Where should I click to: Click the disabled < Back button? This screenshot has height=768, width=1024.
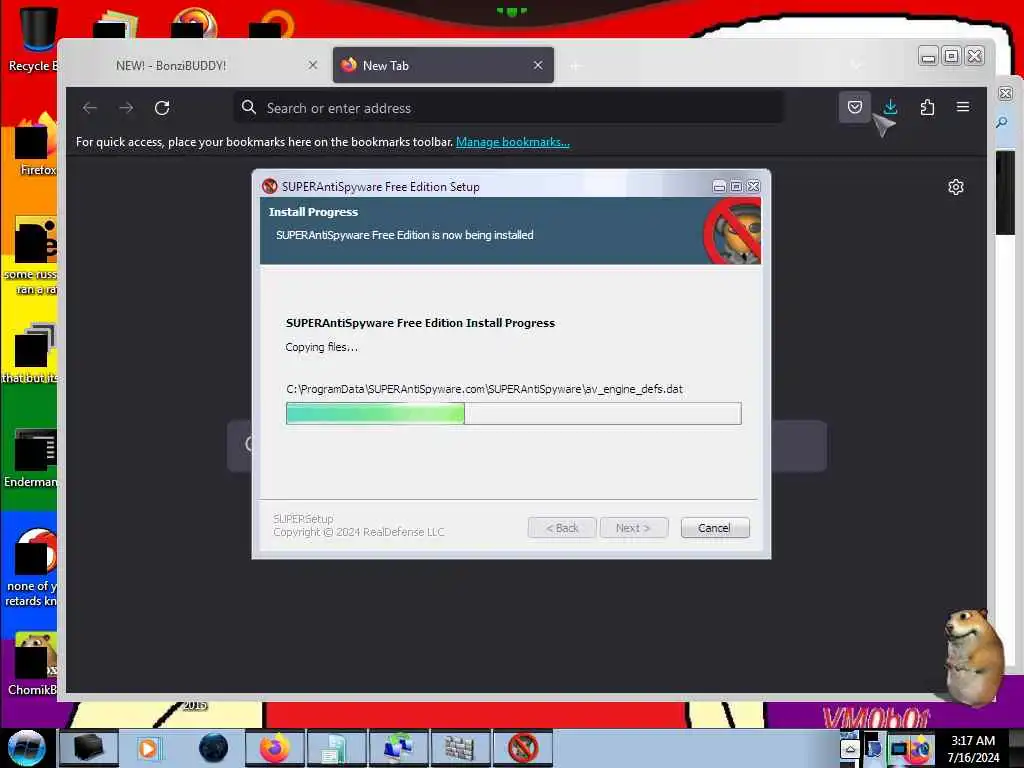click(x=562, y=528)
